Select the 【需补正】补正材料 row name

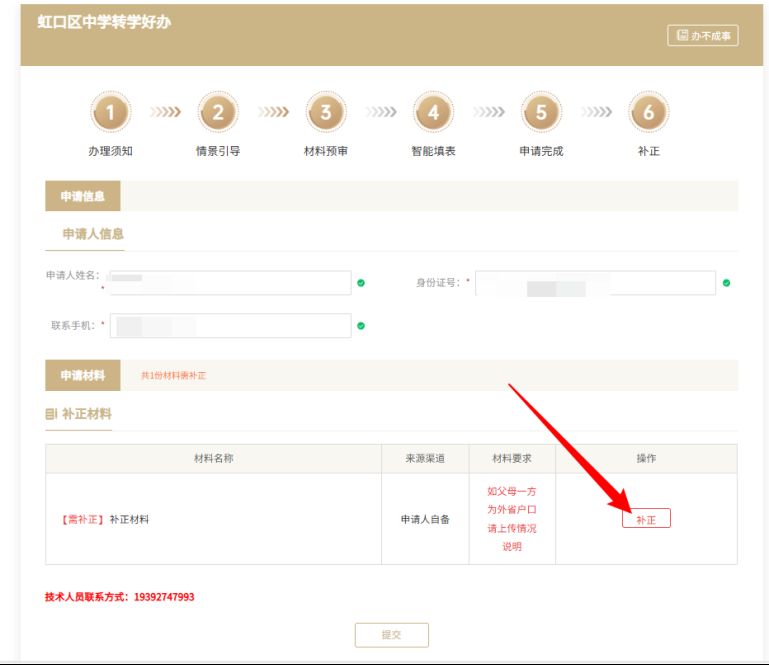click(103, 519)
